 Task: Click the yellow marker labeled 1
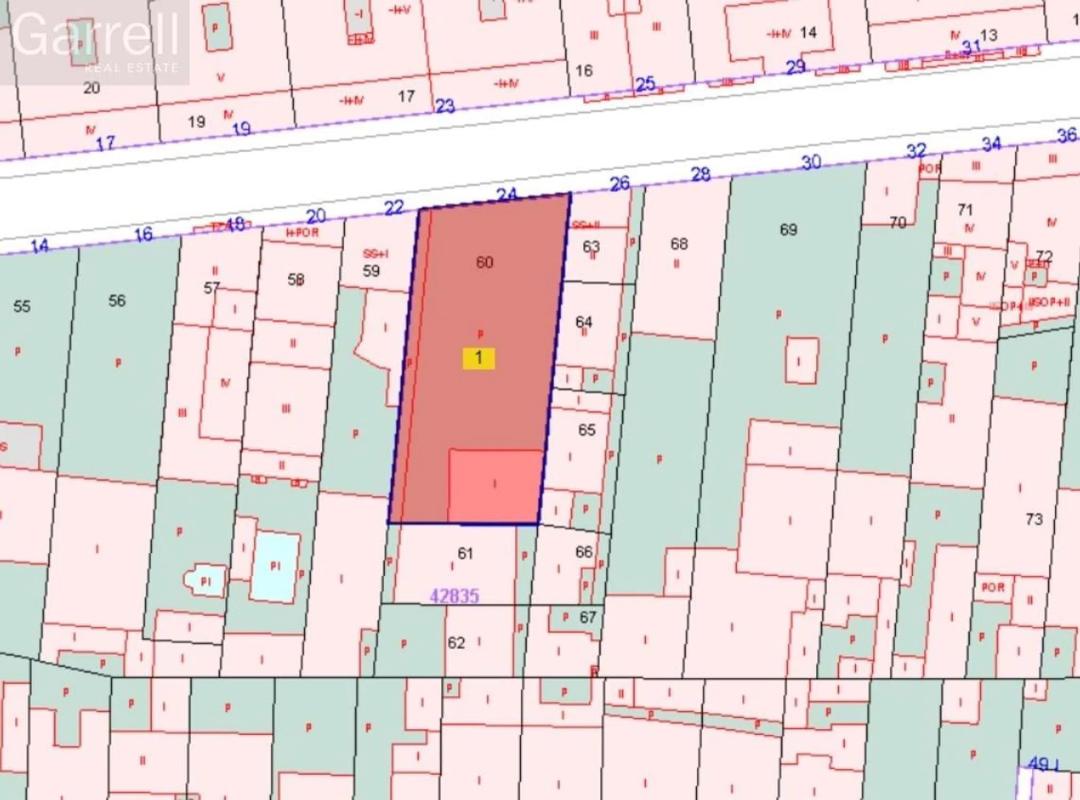(x=478, y=358)
